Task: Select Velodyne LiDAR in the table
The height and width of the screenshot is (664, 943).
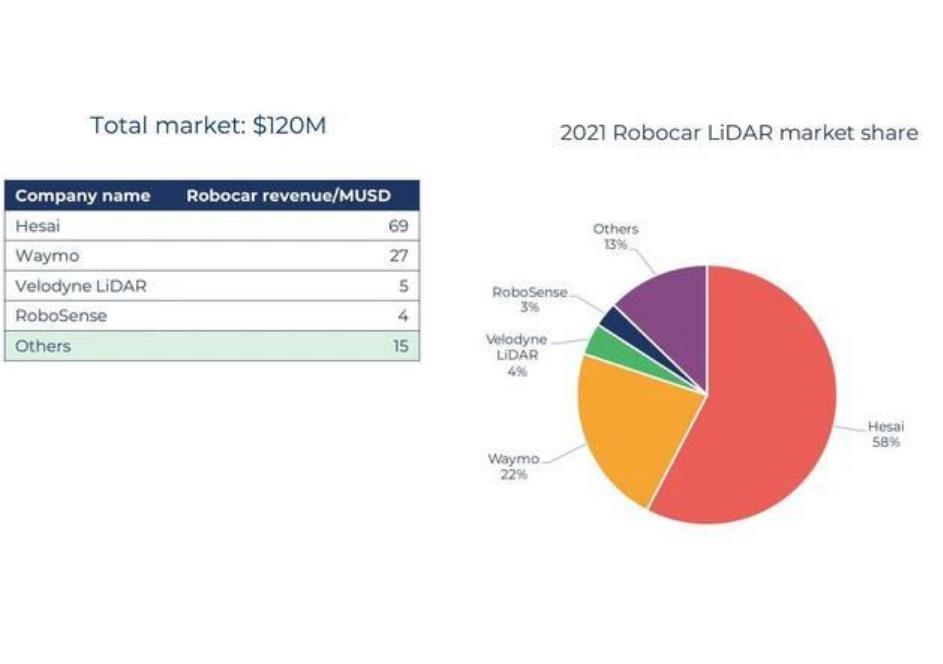Action: point(81,286)
